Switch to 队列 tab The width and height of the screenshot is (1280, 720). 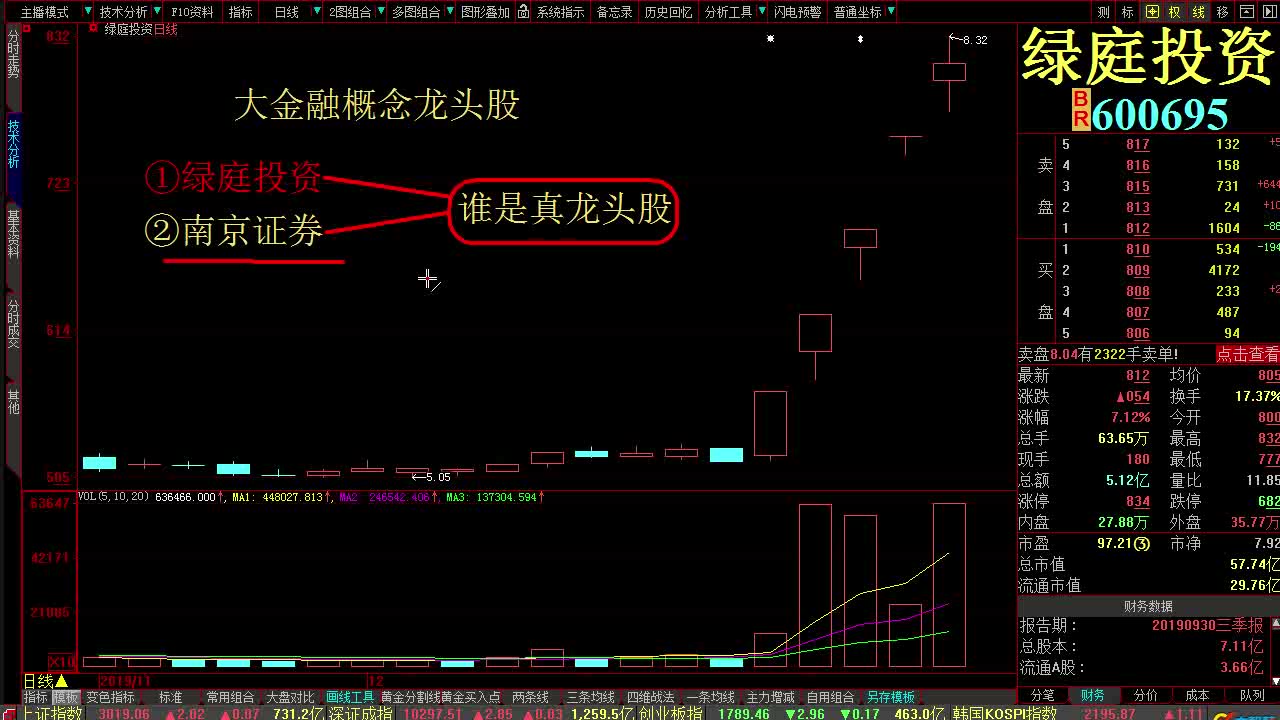[x=1252, y=695]
